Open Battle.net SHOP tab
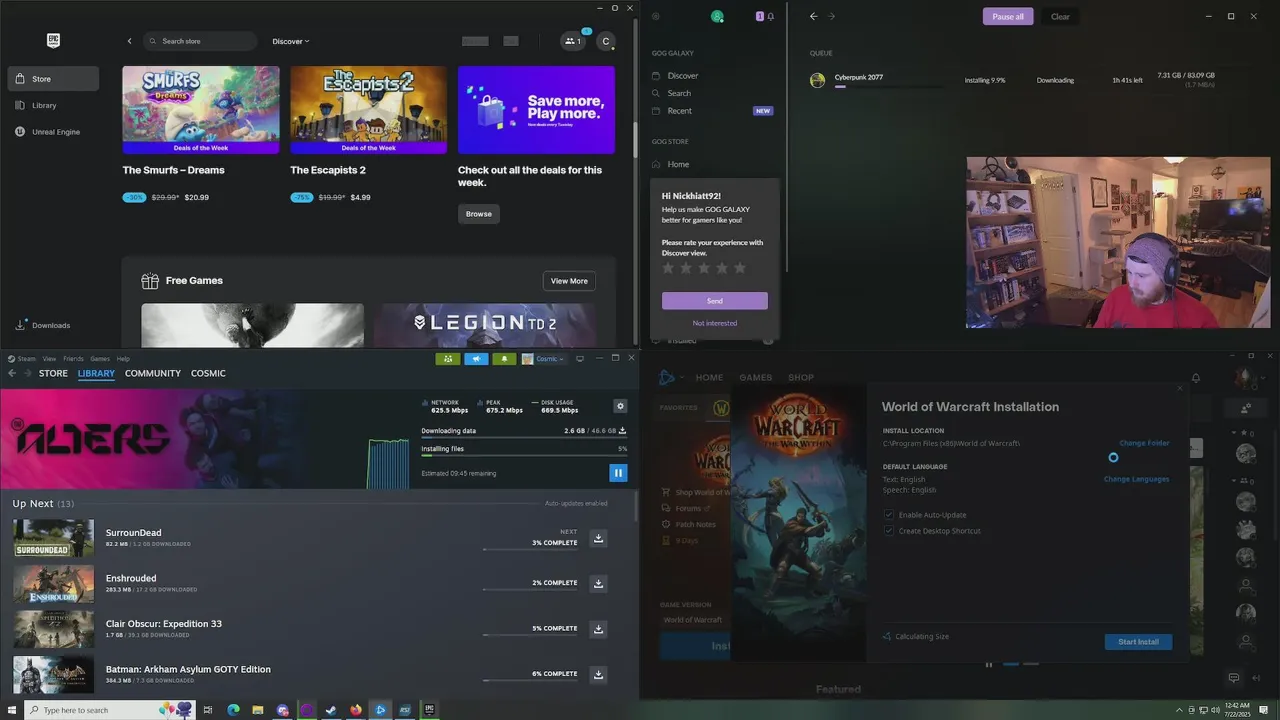Image resolution: width=1280 pixels, height=720 pixels. [x=801, y=378]
